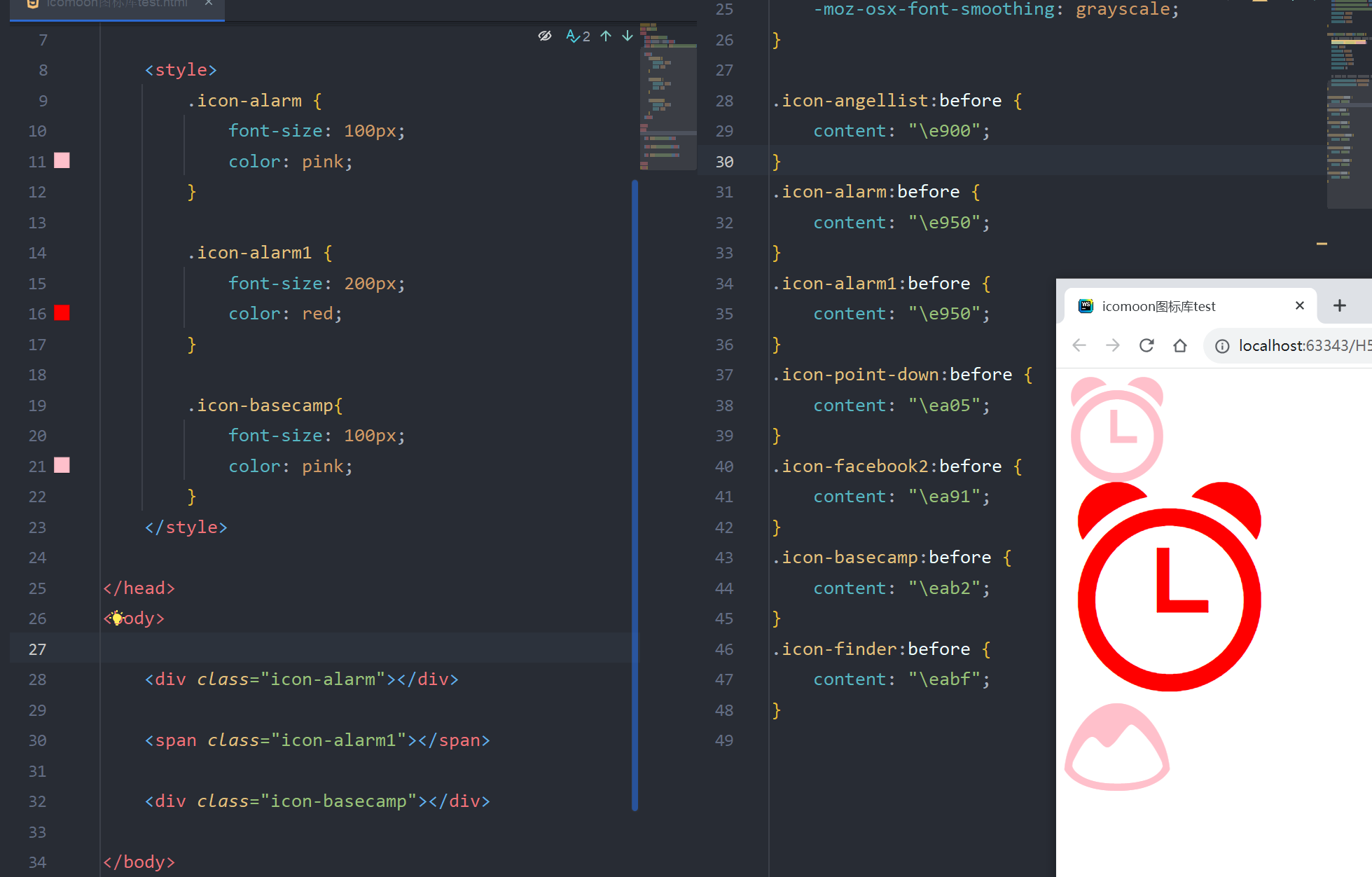
Task: Reload the browser page
Action: (1146, 345)
